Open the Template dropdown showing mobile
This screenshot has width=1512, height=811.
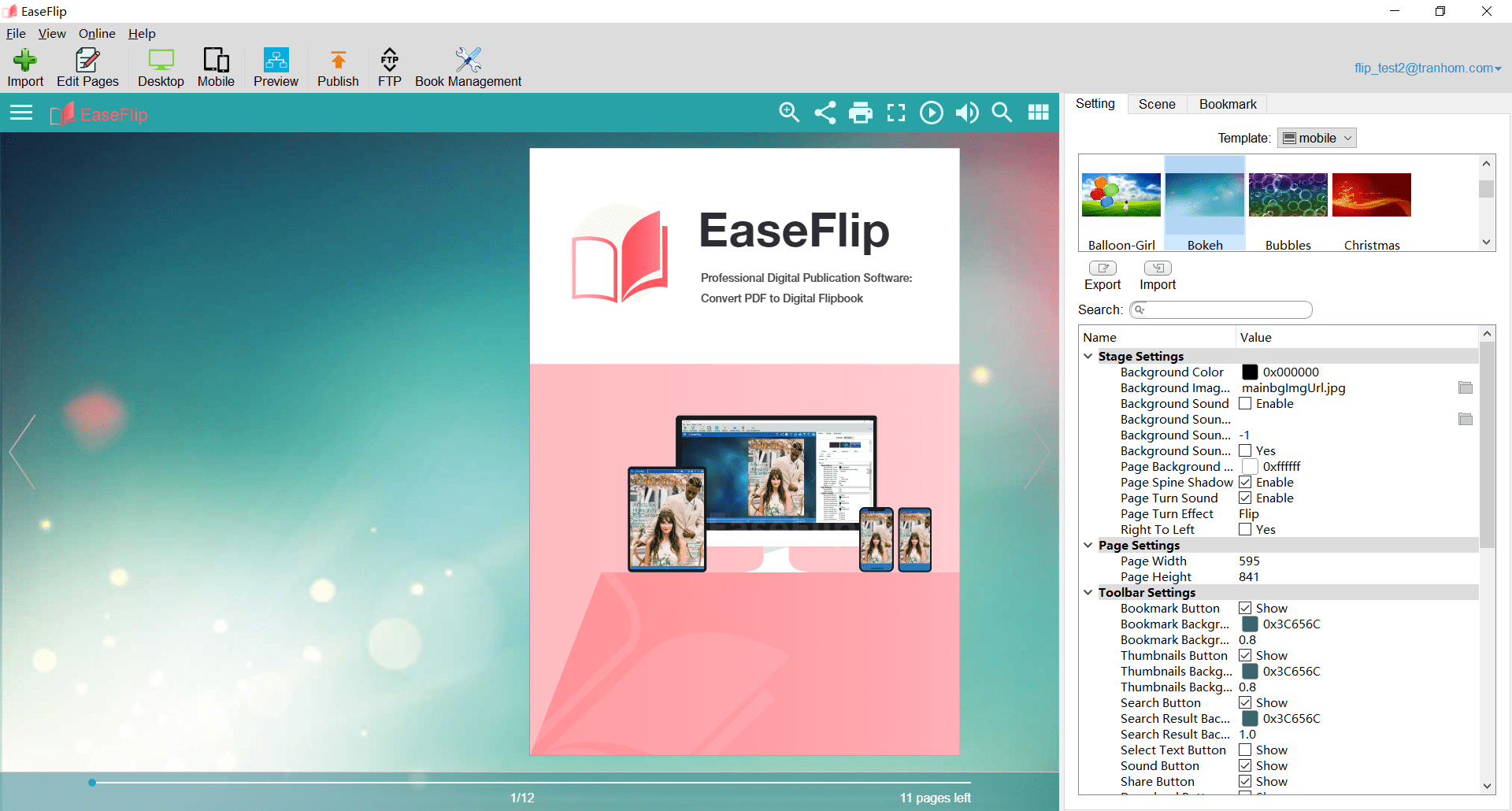tap(1317, 138)
